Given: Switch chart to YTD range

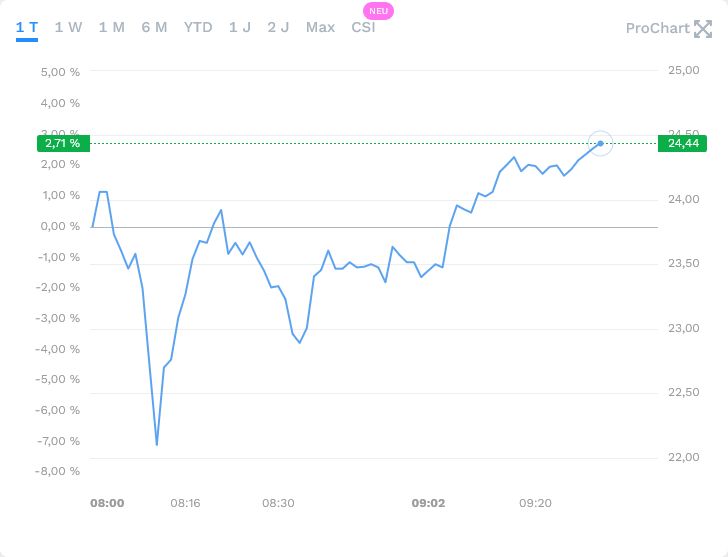Looking at the screenshot, I should [x=198, y=27].
